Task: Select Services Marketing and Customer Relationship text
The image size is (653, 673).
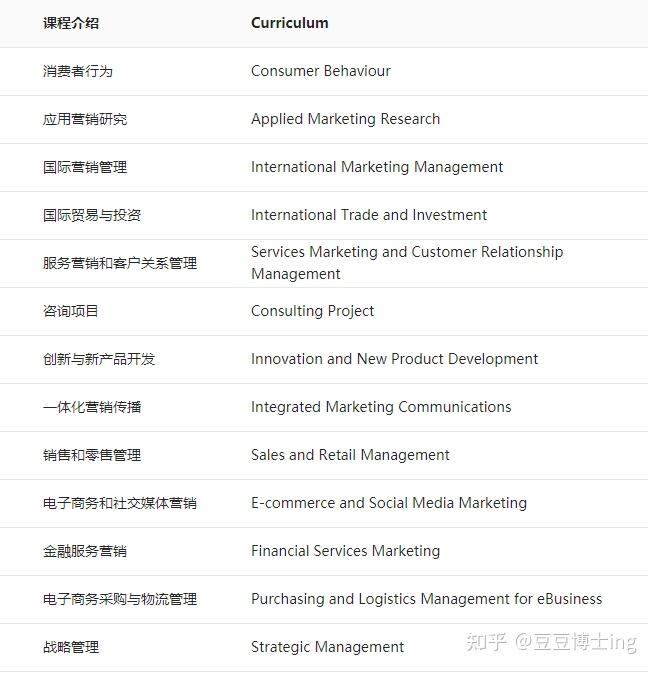Action: 407,252
